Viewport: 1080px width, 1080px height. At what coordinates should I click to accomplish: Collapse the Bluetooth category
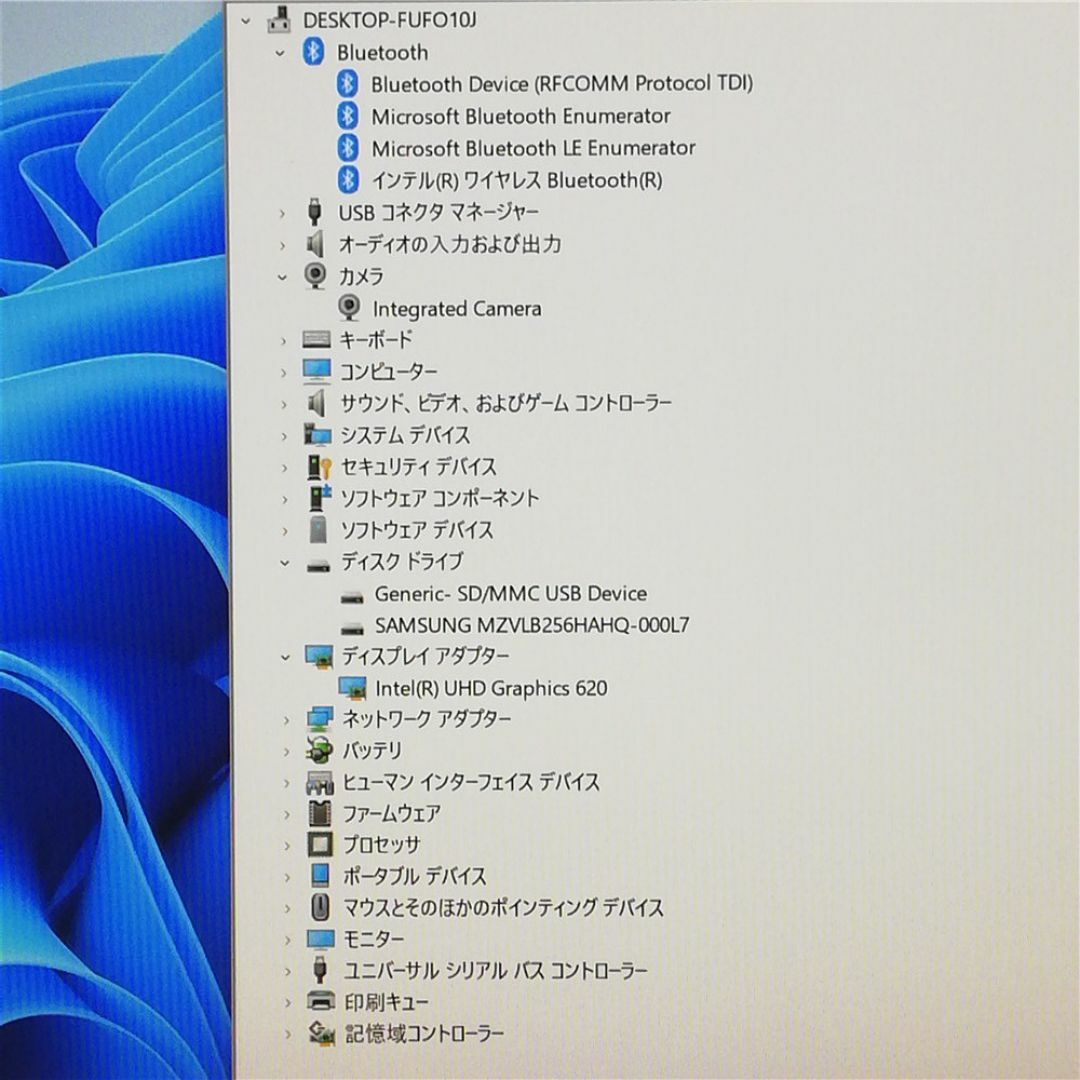280,53
